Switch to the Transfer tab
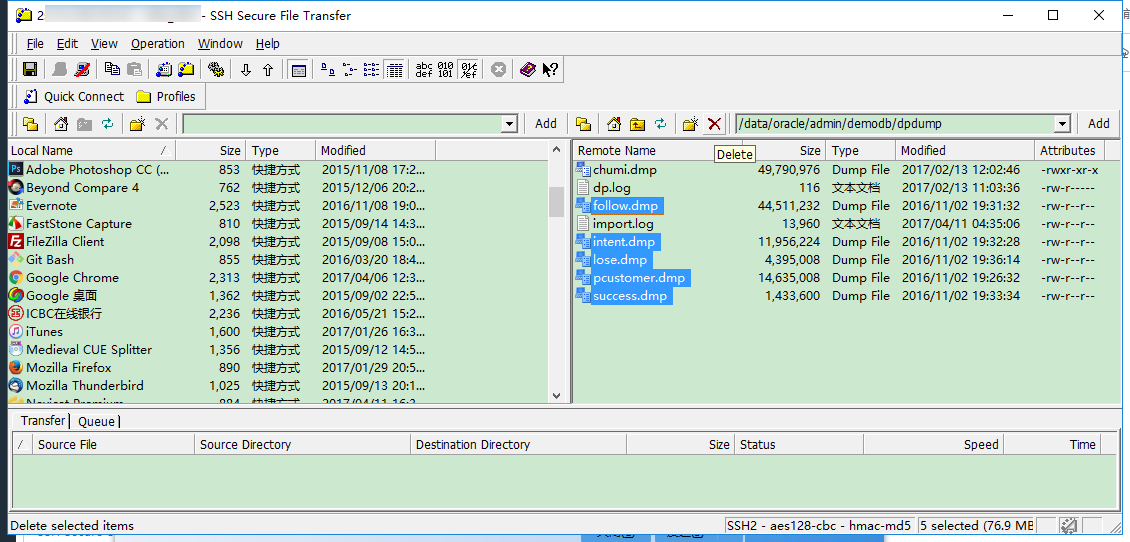This screenshot has height=542, width=1130. point(43,421)
